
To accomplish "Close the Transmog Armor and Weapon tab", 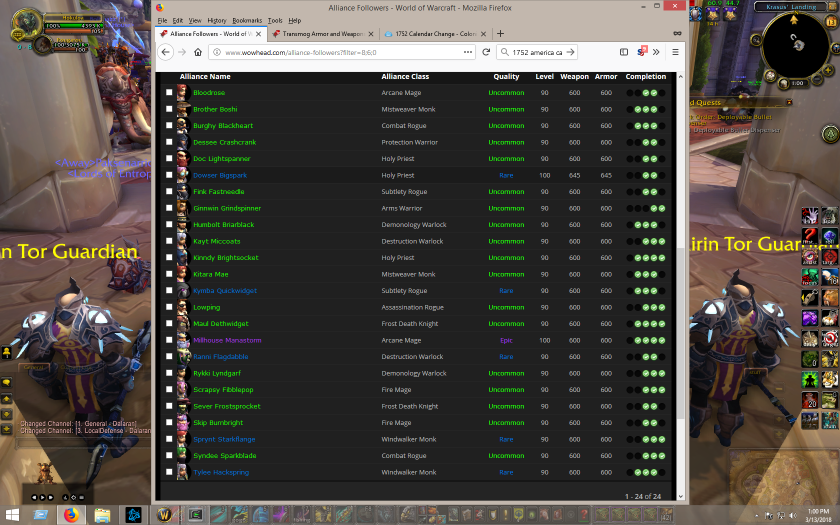I will [371, 34].
